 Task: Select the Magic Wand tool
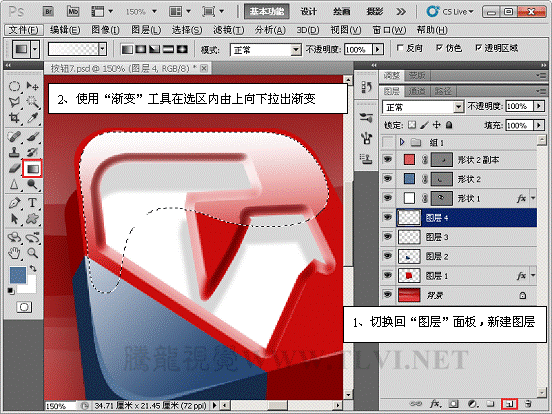click(32, 102)
